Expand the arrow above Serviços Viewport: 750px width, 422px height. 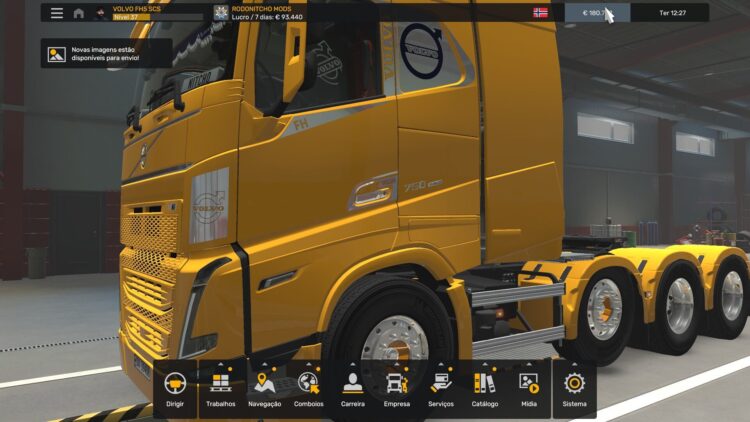tap(441, 365)
